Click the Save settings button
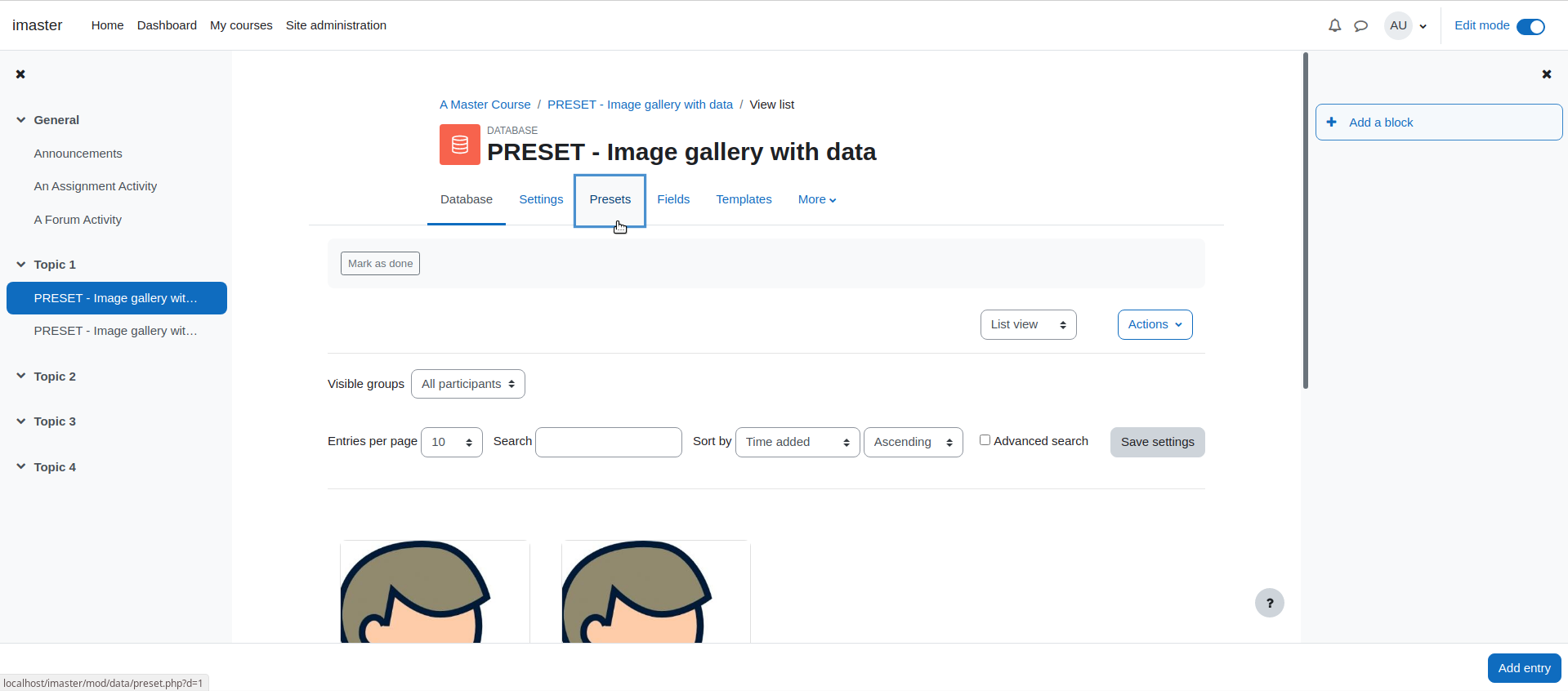 [x=1157, y=442]
